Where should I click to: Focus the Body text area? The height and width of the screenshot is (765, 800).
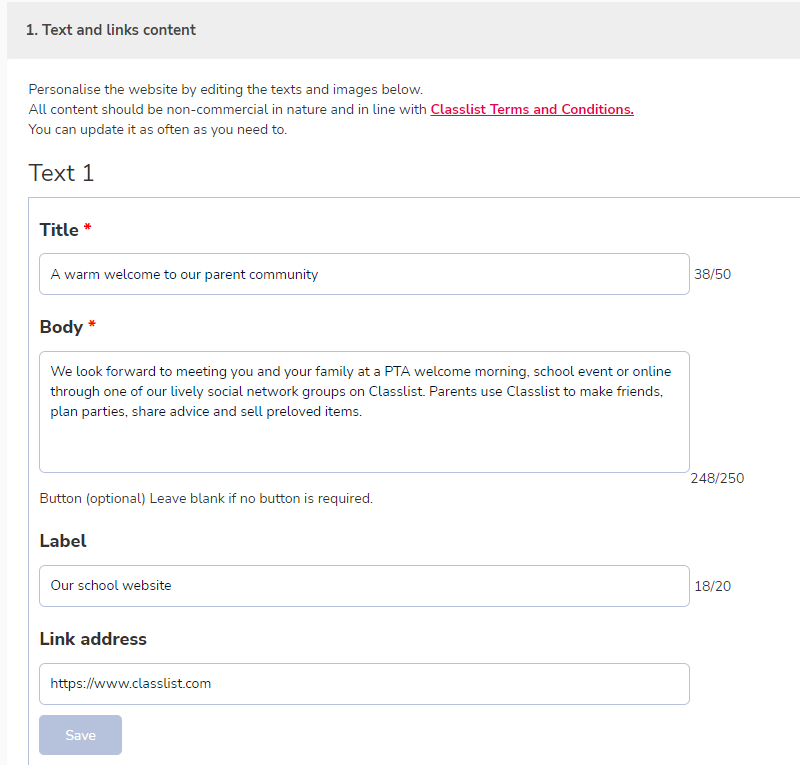364,412
